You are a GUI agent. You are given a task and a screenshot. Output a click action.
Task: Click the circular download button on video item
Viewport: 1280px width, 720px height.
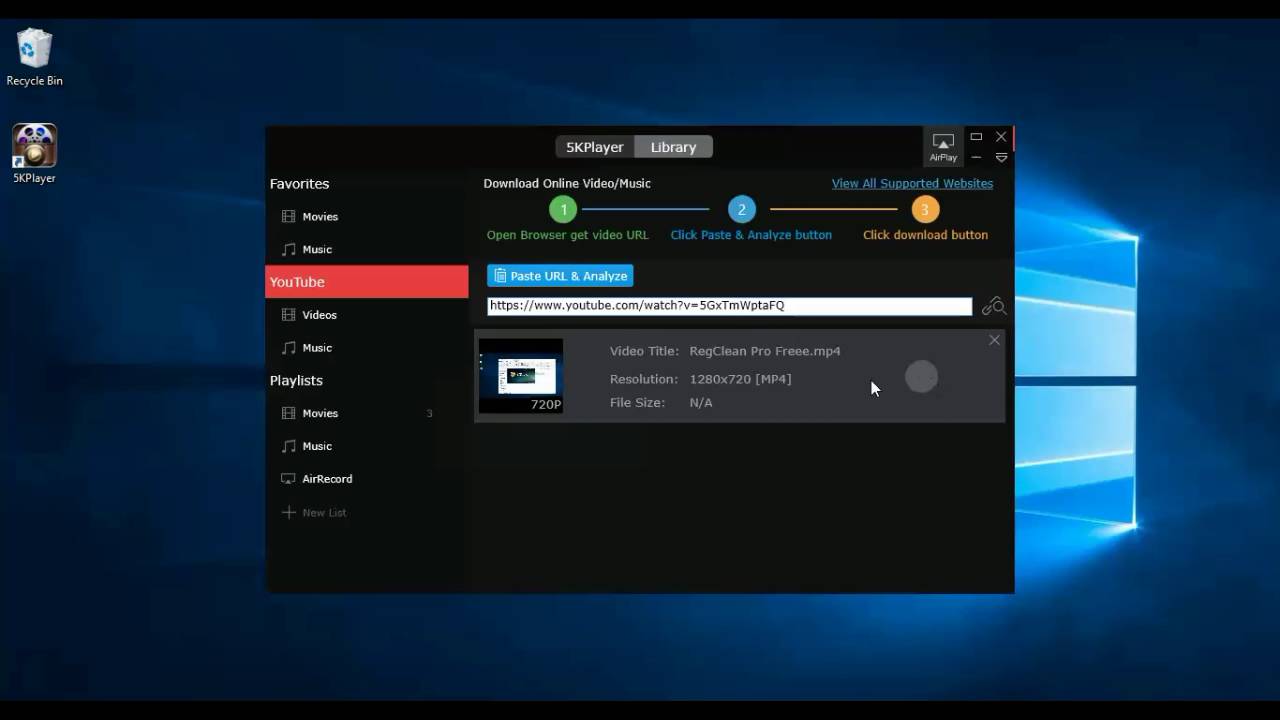(921, 377)
